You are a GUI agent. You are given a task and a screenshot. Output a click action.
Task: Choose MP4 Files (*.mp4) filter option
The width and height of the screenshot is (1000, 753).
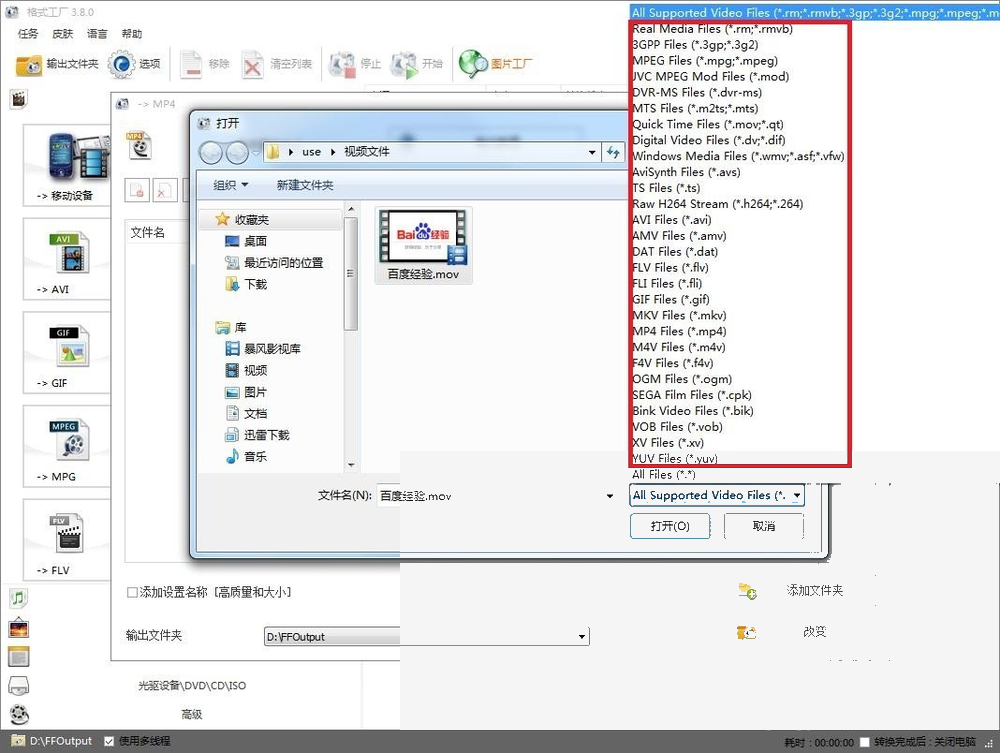679,332
